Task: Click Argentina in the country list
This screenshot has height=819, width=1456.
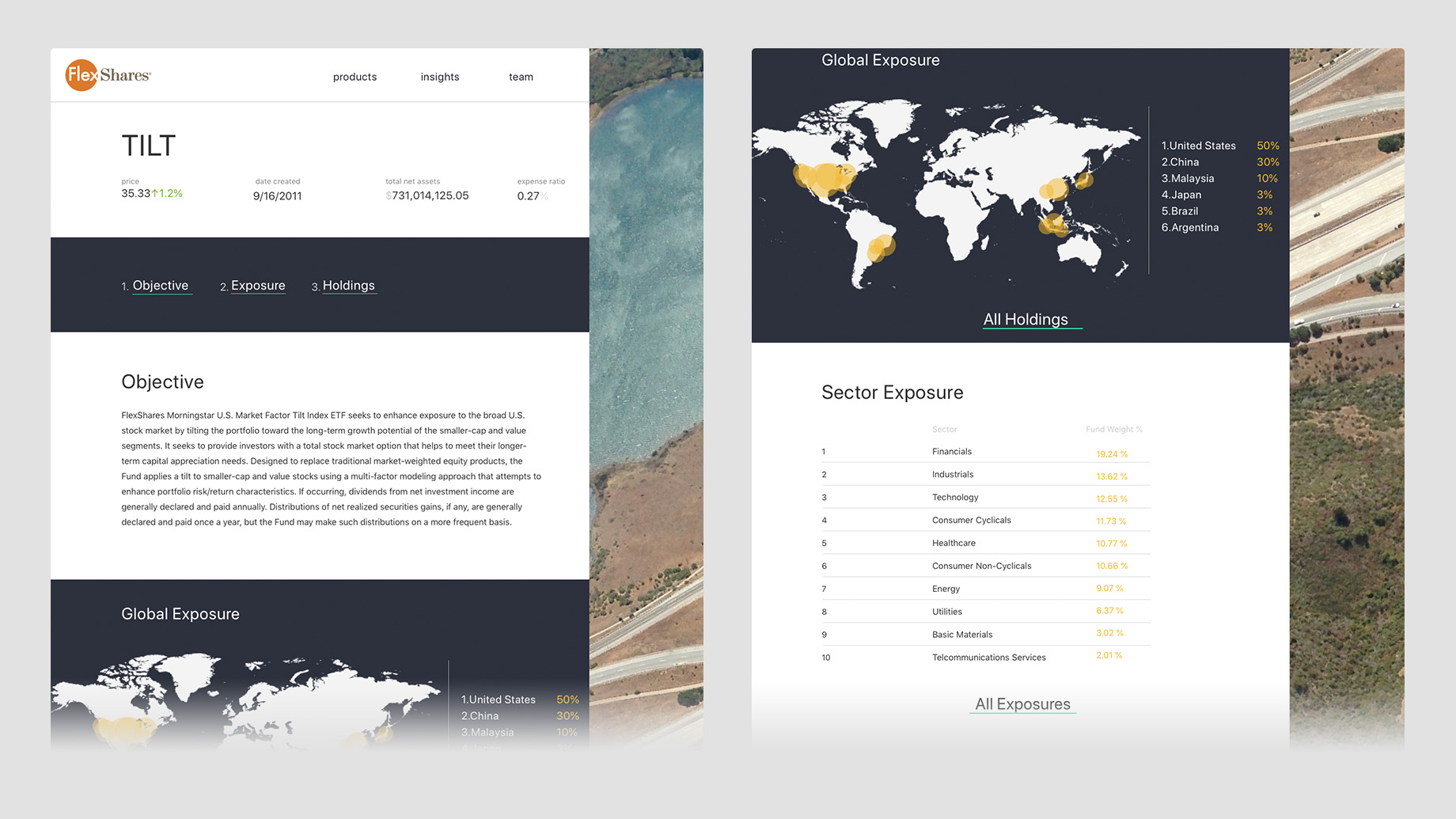Action: (x=1194, y=228)
